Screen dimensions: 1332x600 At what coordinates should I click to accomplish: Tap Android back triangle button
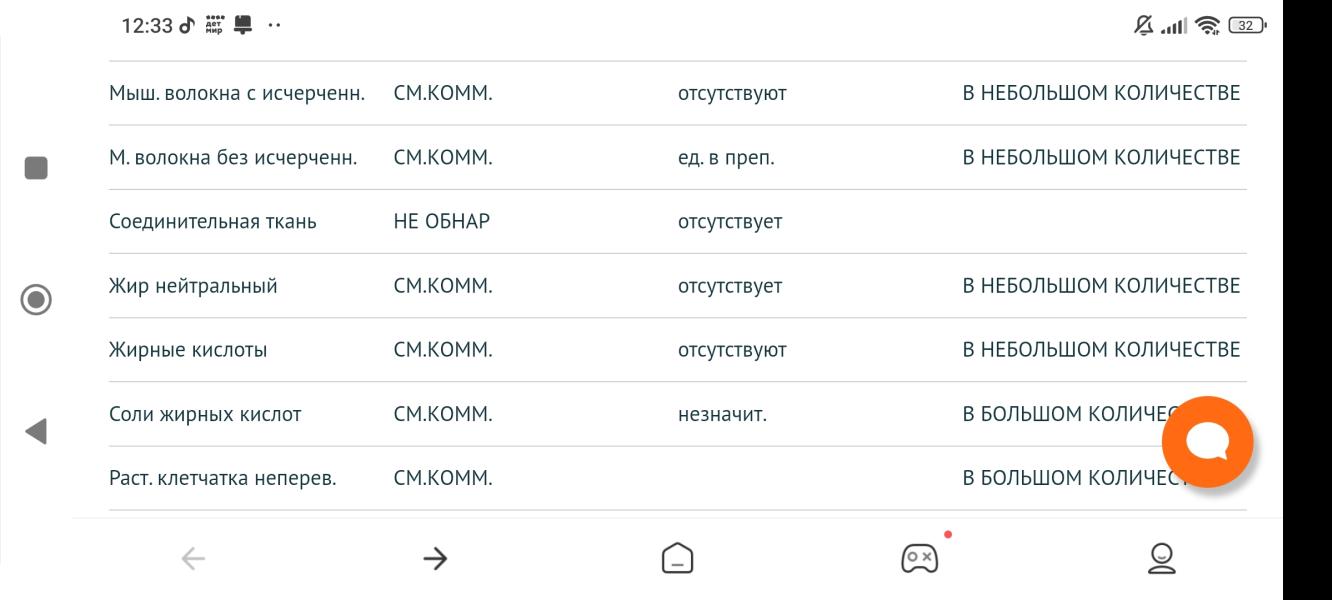pos(36,431)
